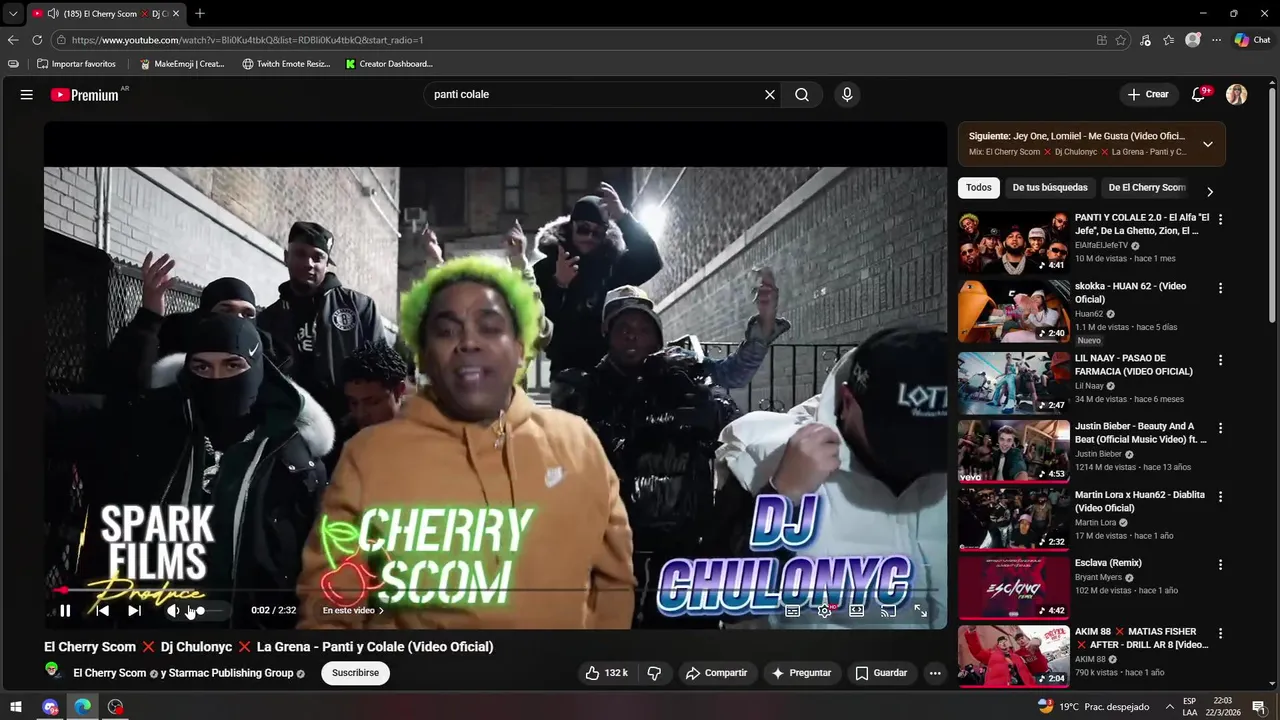
Task: Open Creator Dashboard bookmark
Action: pos(389,64)
